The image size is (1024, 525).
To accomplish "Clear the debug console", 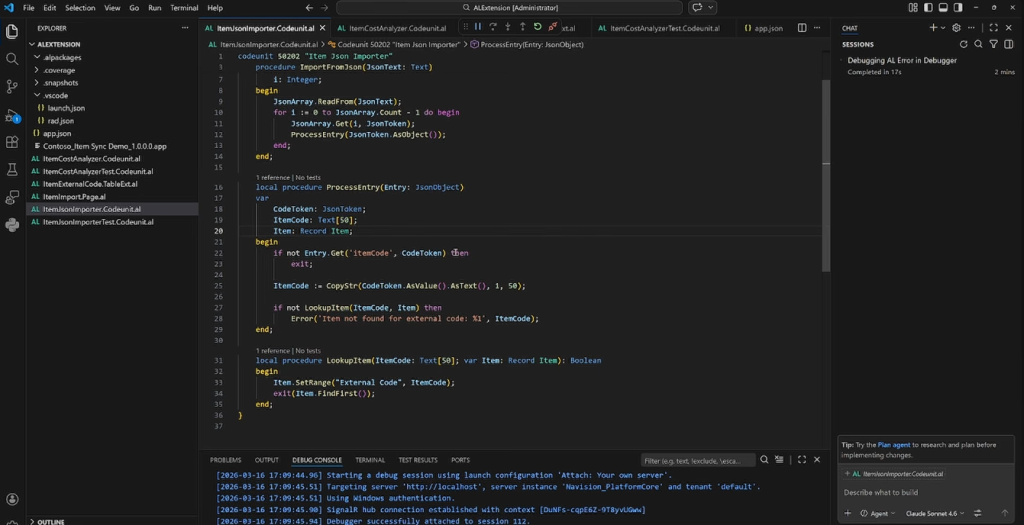I will [x=779, y=460].
